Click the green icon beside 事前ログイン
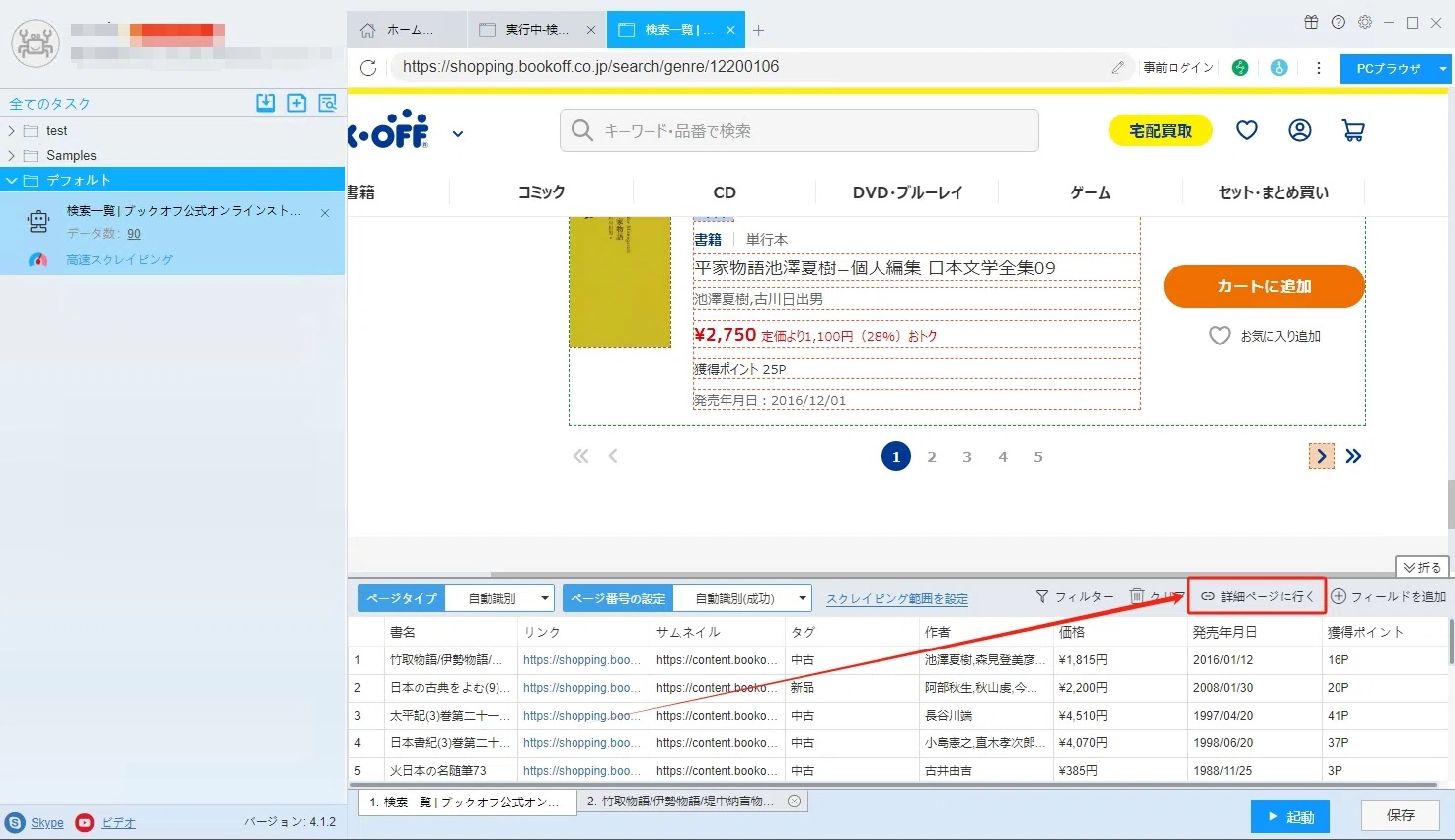Screen dimensions: 1455x840 click(1240, 67)
